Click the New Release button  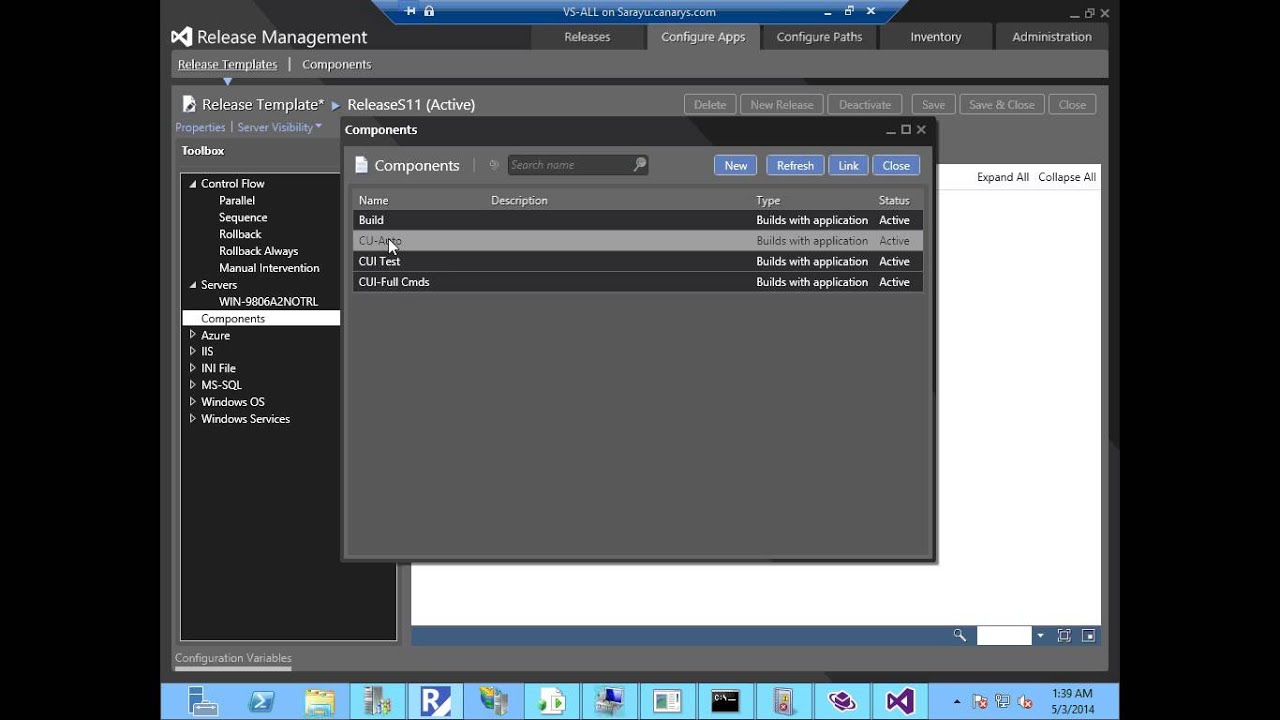[x=782, y=104]
